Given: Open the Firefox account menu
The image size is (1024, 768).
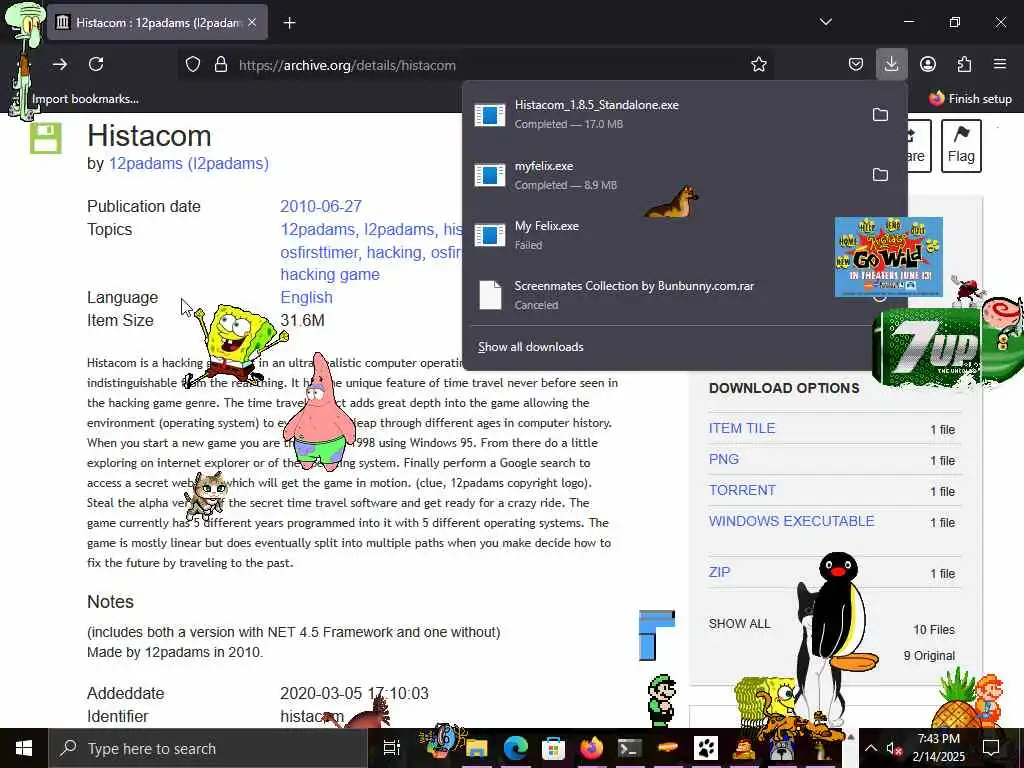Looking at the screenshot, I should (x=927, y=64).
